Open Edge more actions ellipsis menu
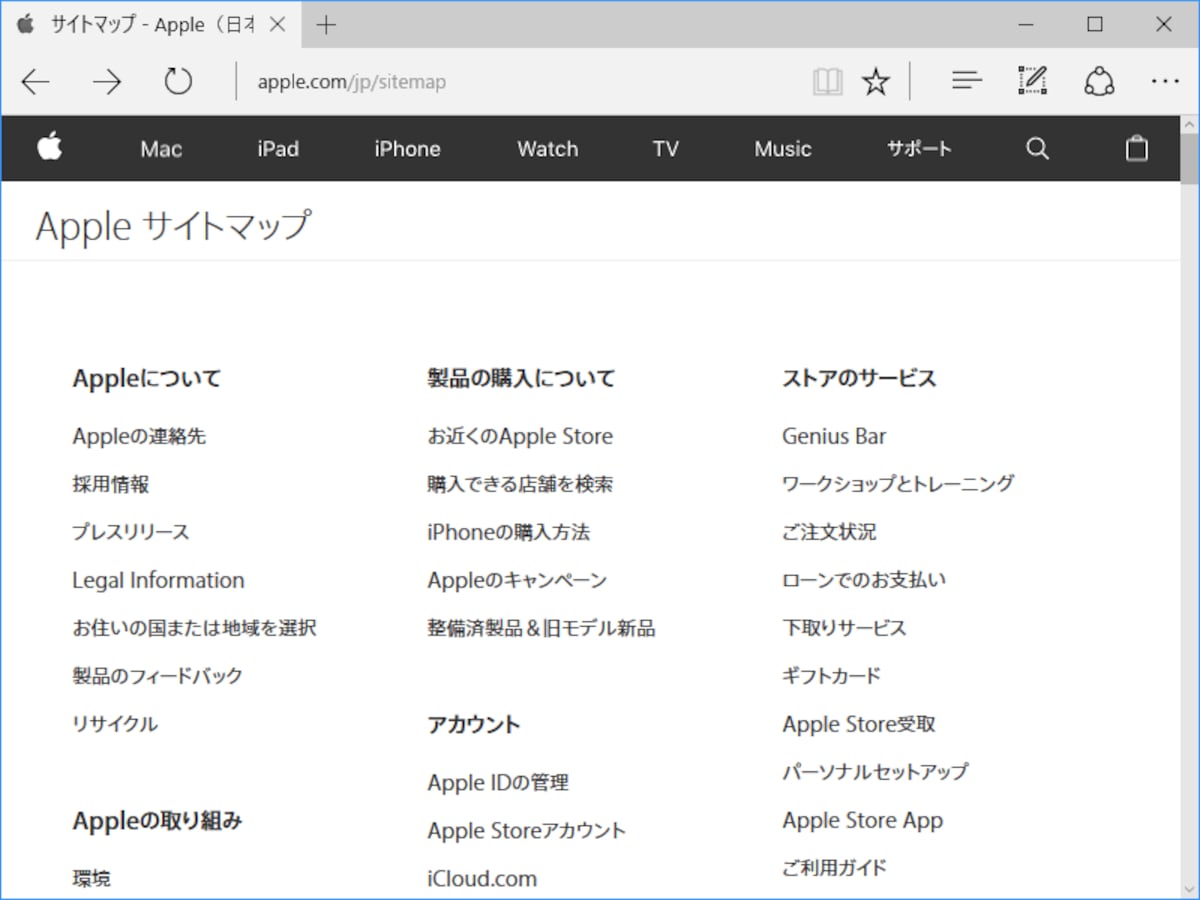The width and height of the screenshot is (1200, 900). click(x=1165, y=81)
